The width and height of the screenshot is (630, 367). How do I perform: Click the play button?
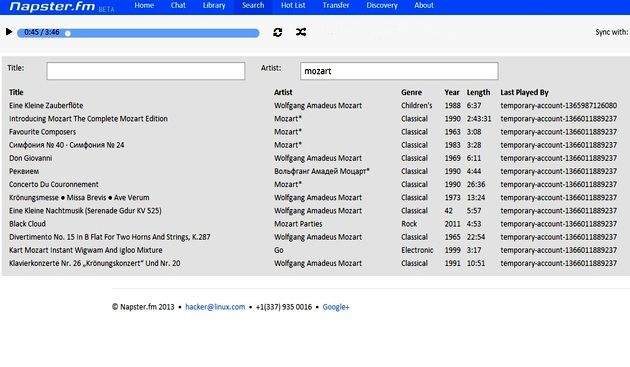[x=9, y=32]
